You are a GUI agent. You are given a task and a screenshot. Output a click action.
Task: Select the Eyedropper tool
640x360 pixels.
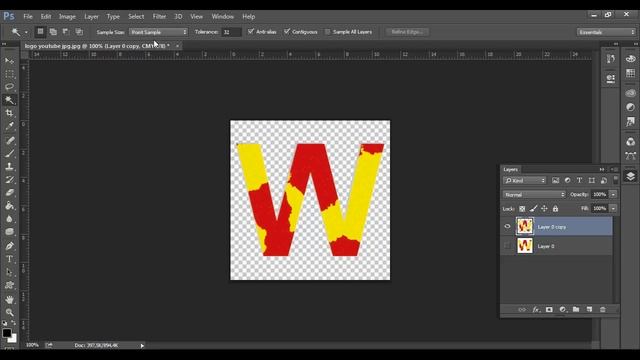pyautogui.click(x=9, y=126)
